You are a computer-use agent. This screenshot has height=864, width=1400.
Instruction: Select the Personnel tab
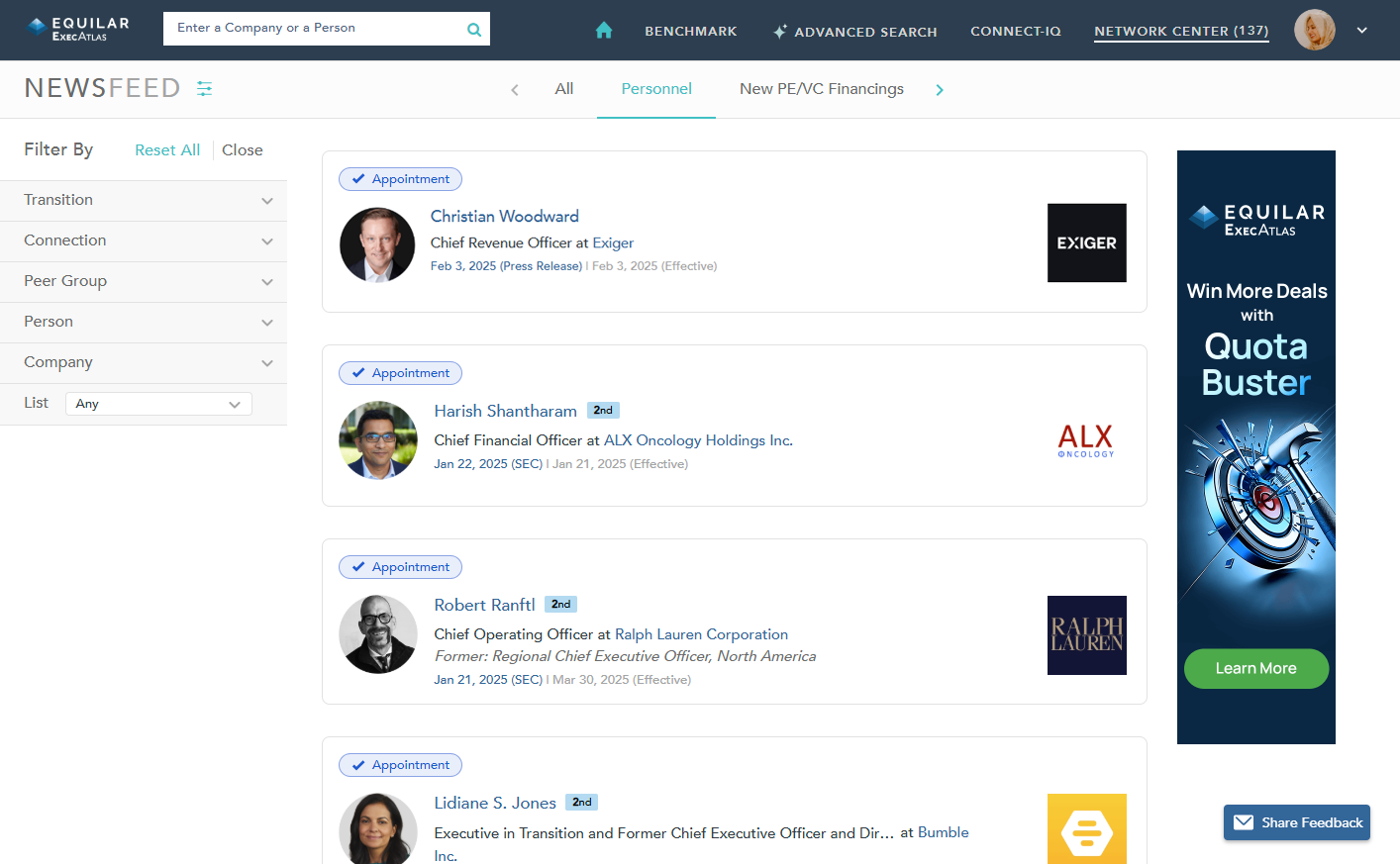(x=656, y=89)
